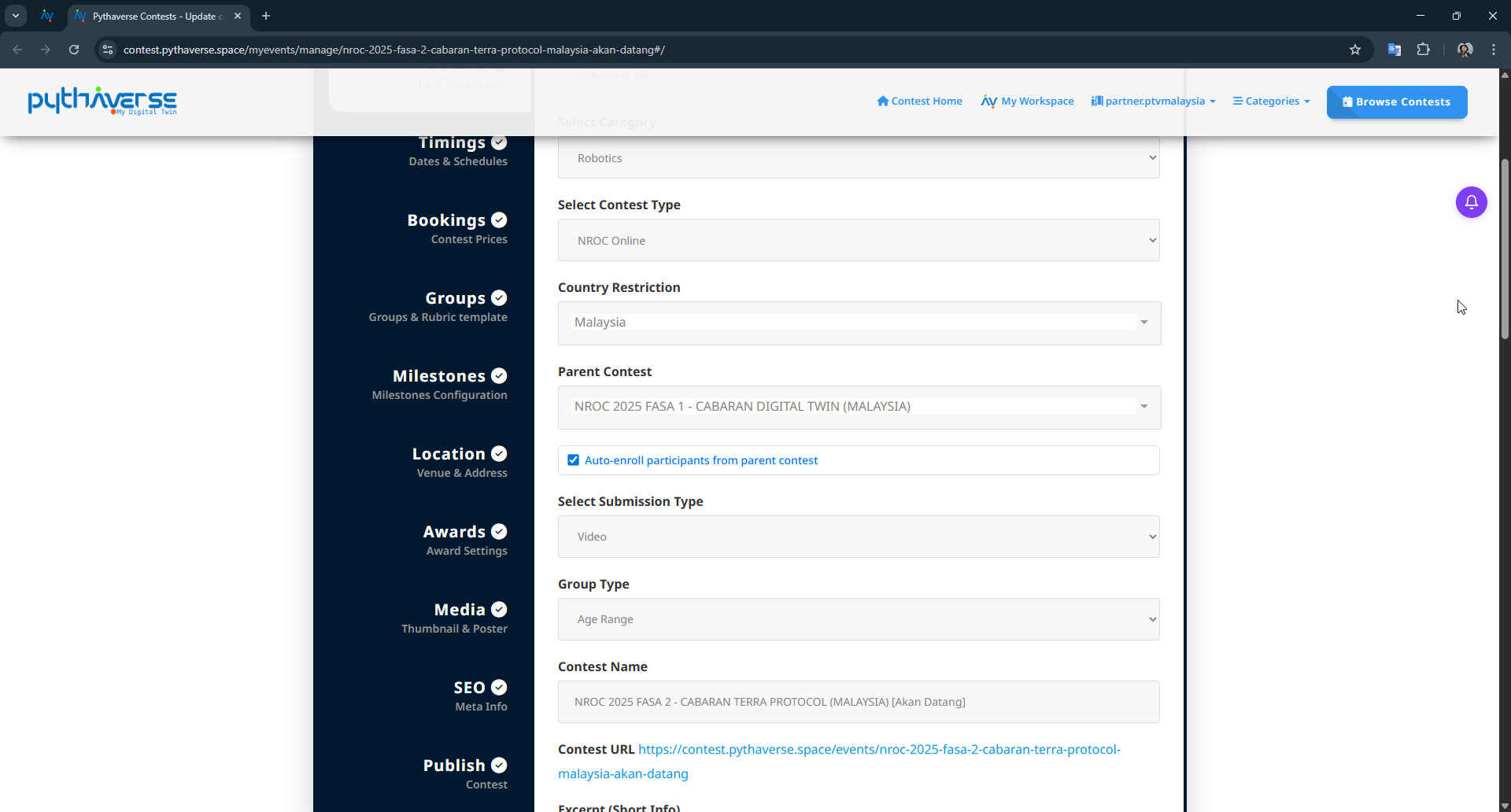Click the Milestones checkmark icon
This screenshot has width=1511, height=812.
(499, 375)
